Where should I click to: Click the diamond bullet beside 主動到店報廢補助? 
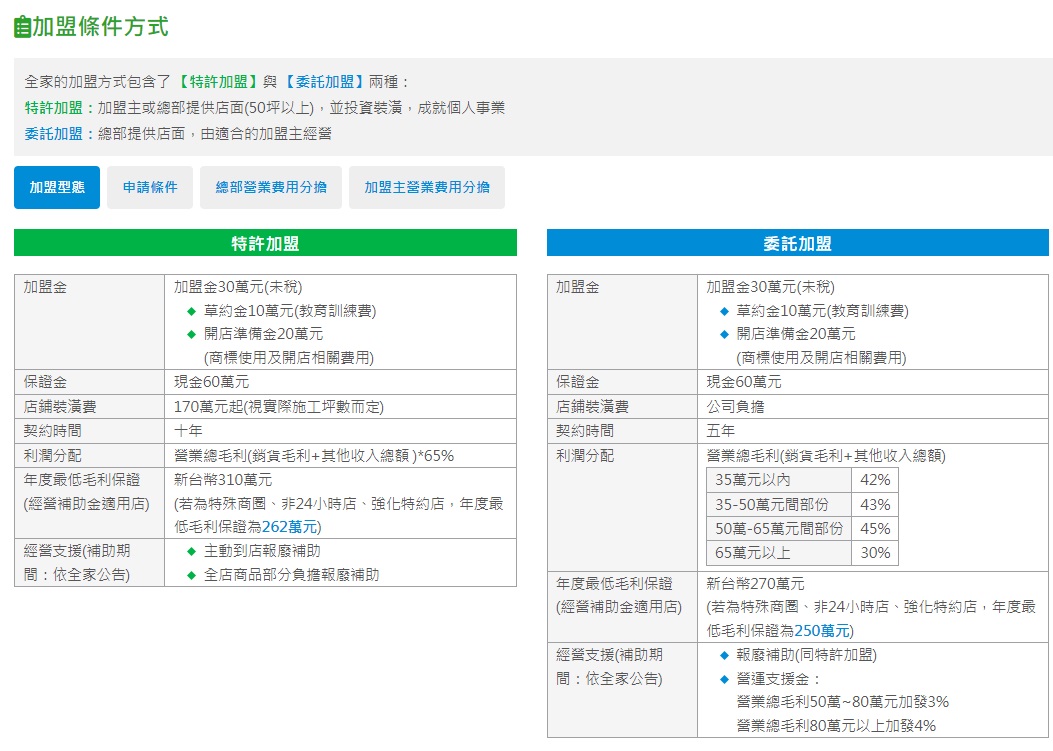point(191,548)
